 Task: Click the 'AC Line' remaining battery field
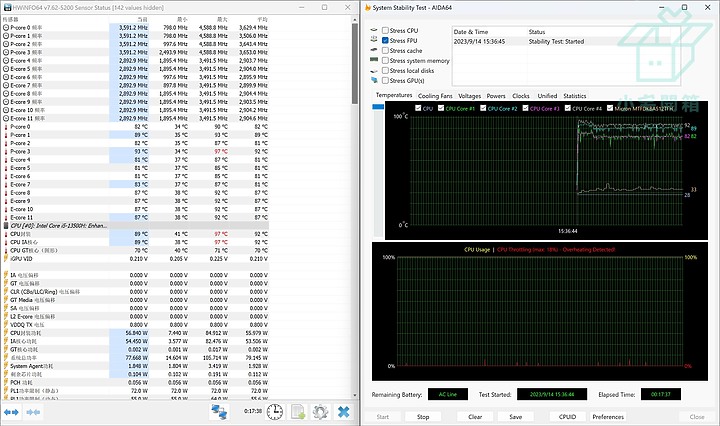(x=448, y=394)
